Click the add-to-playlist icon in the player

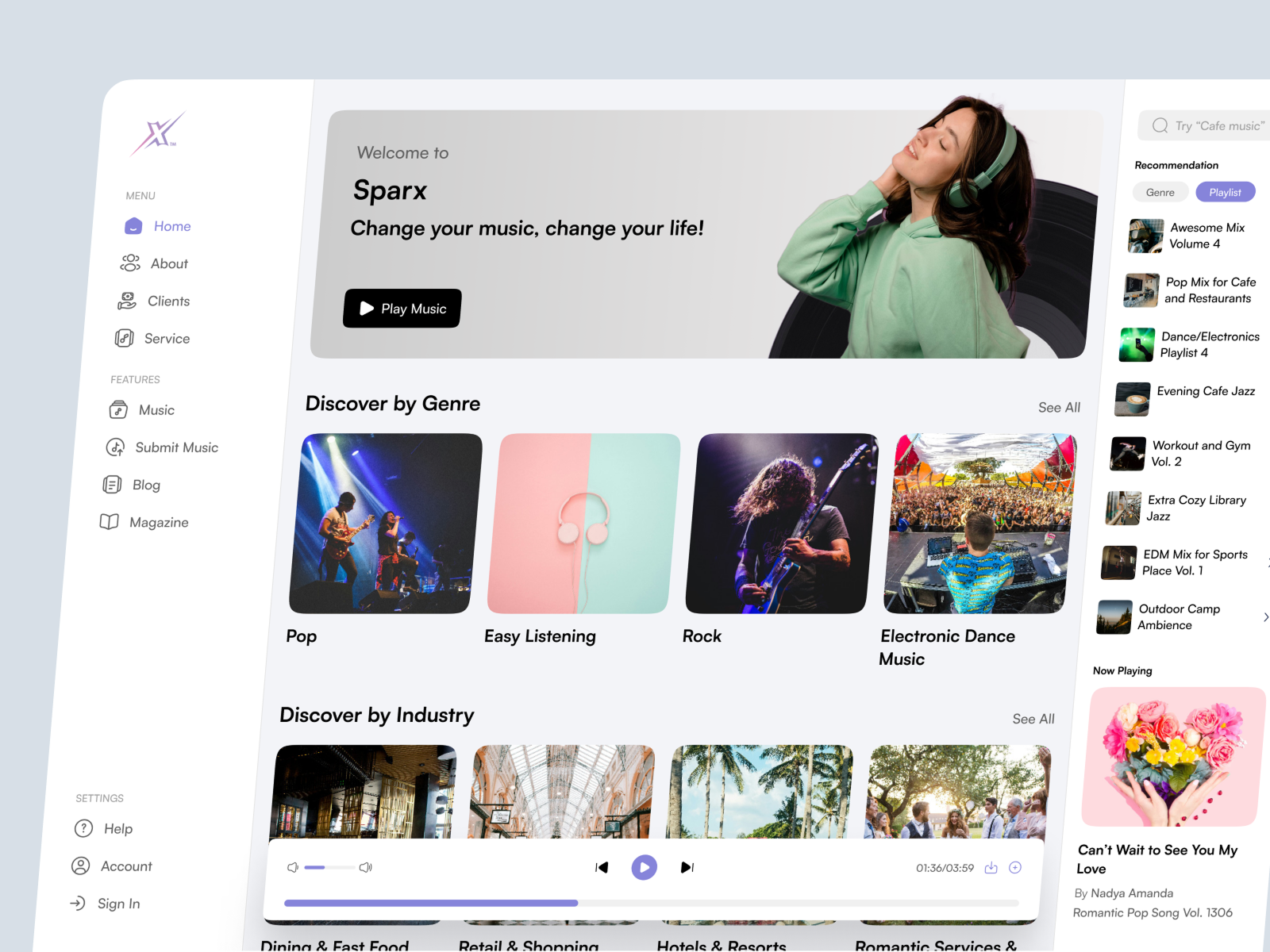point(1015,867)
